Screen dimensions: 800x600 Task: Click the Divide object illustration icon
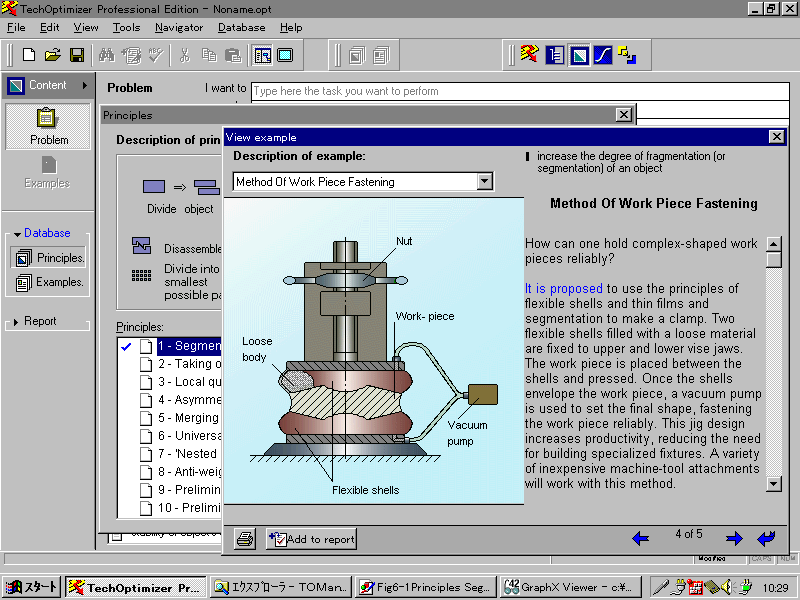(181, 187)
